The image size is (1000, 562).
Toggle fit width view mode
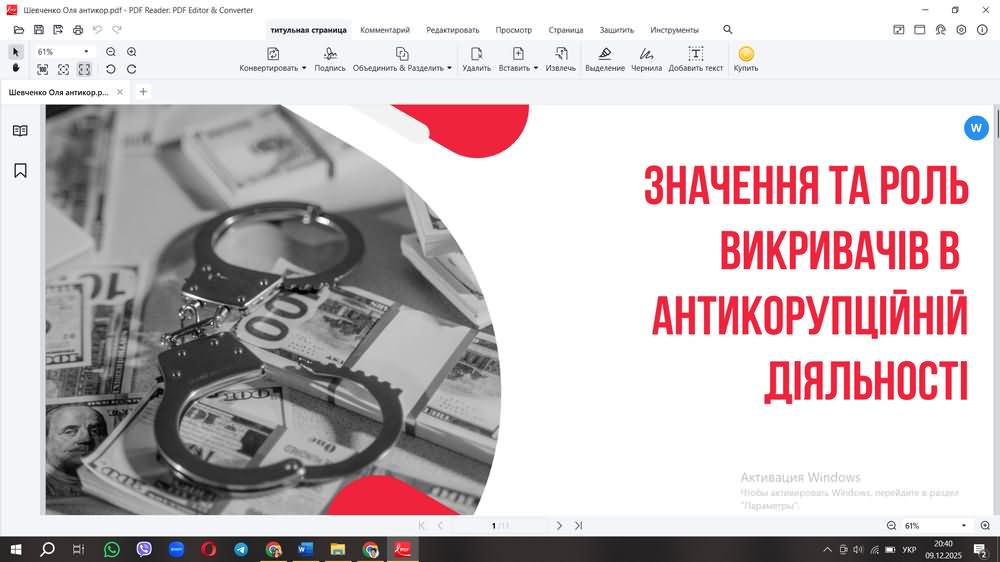(84, 69)
